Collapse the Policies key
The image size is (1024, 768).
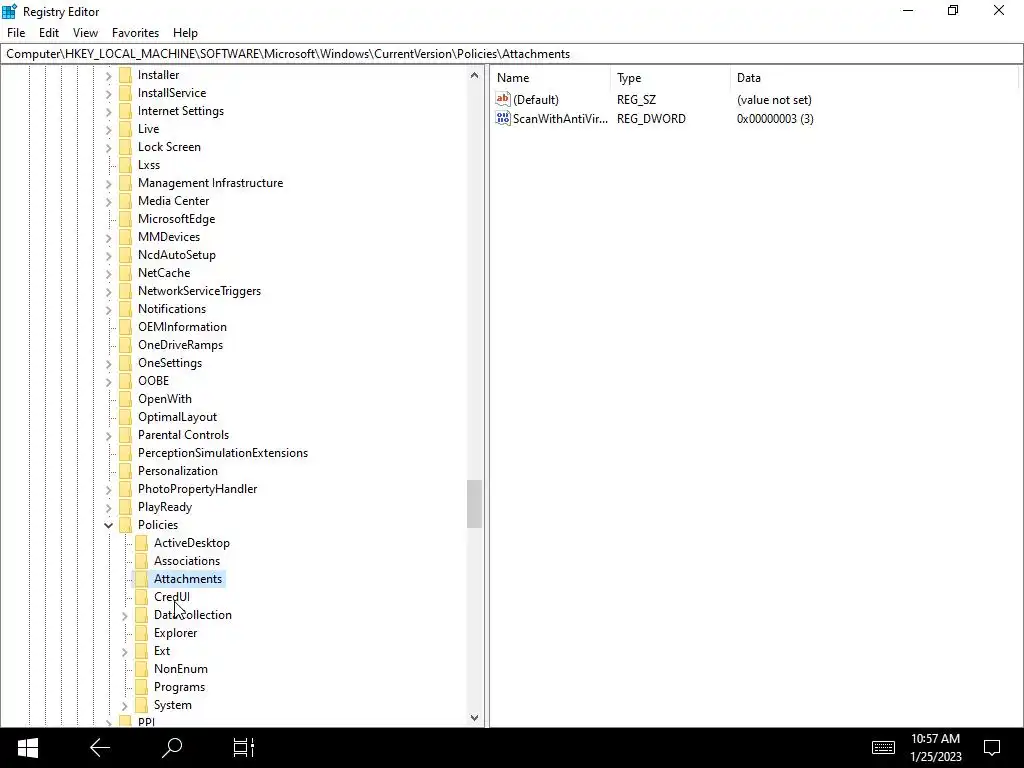(108, 525)
